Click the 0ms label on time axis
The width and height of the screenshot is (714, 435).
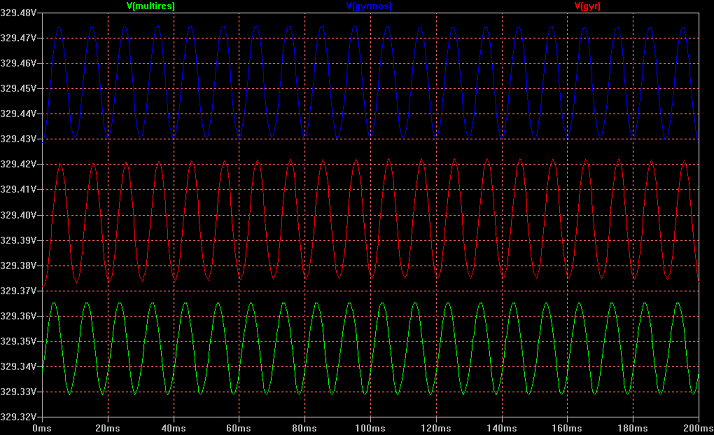coord(42,427)
